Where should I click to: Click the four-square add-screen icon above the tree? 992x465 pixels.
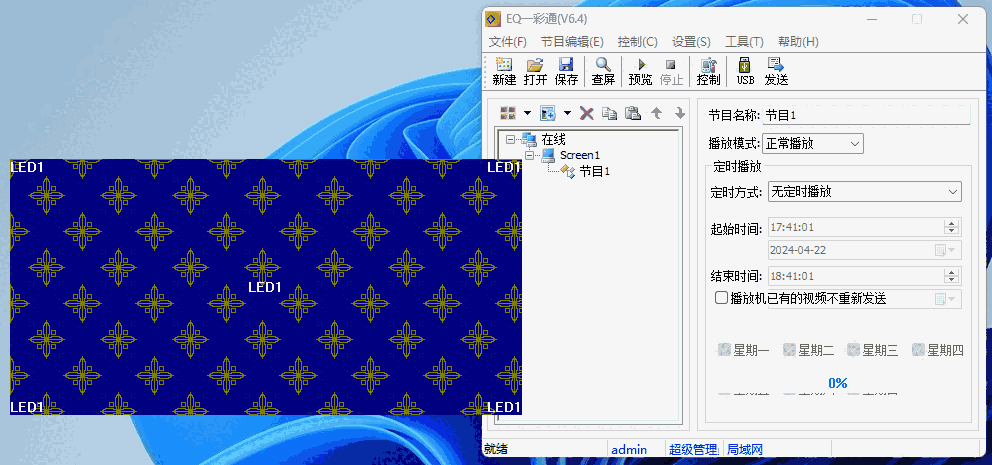508,113
